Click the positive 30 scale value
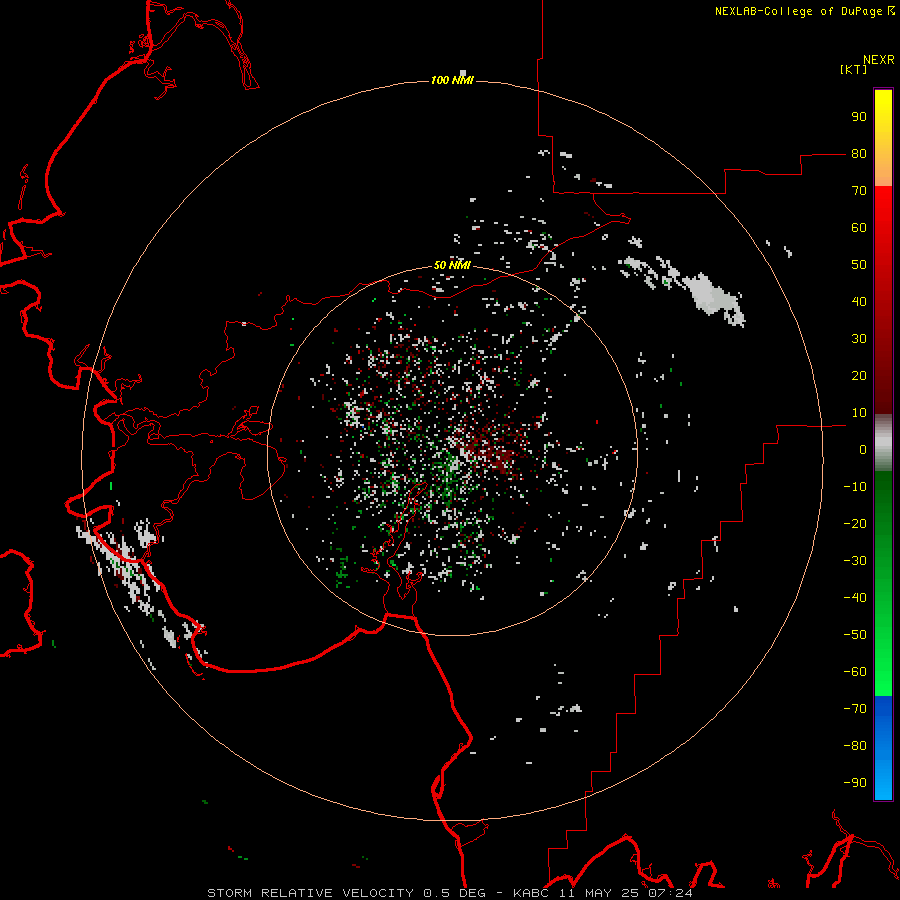The width and height of the screenshot is (900, 900). tap(859, 339)
